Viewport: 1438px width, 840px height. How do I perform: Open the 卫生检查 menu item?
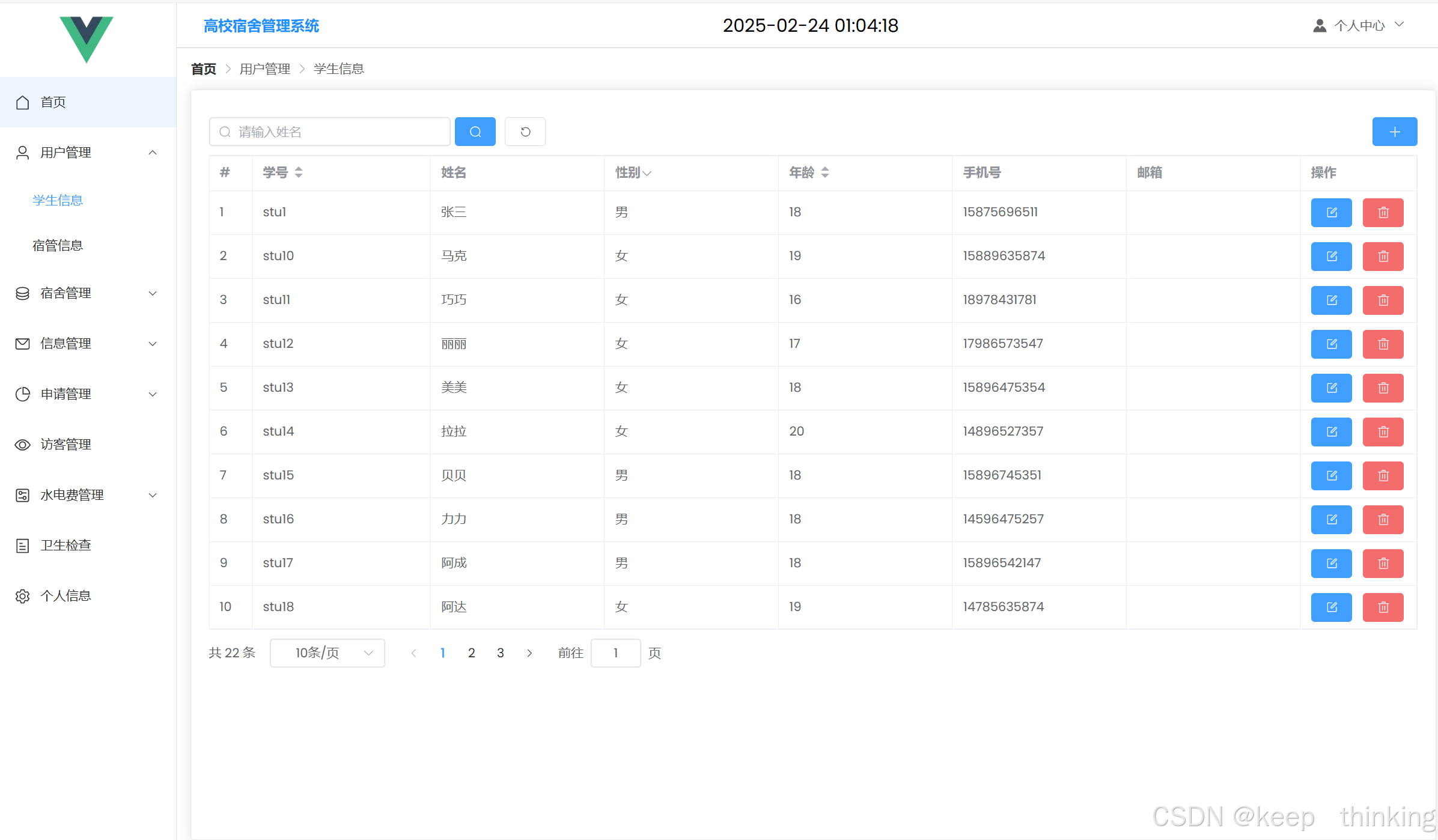pos(66,546)
